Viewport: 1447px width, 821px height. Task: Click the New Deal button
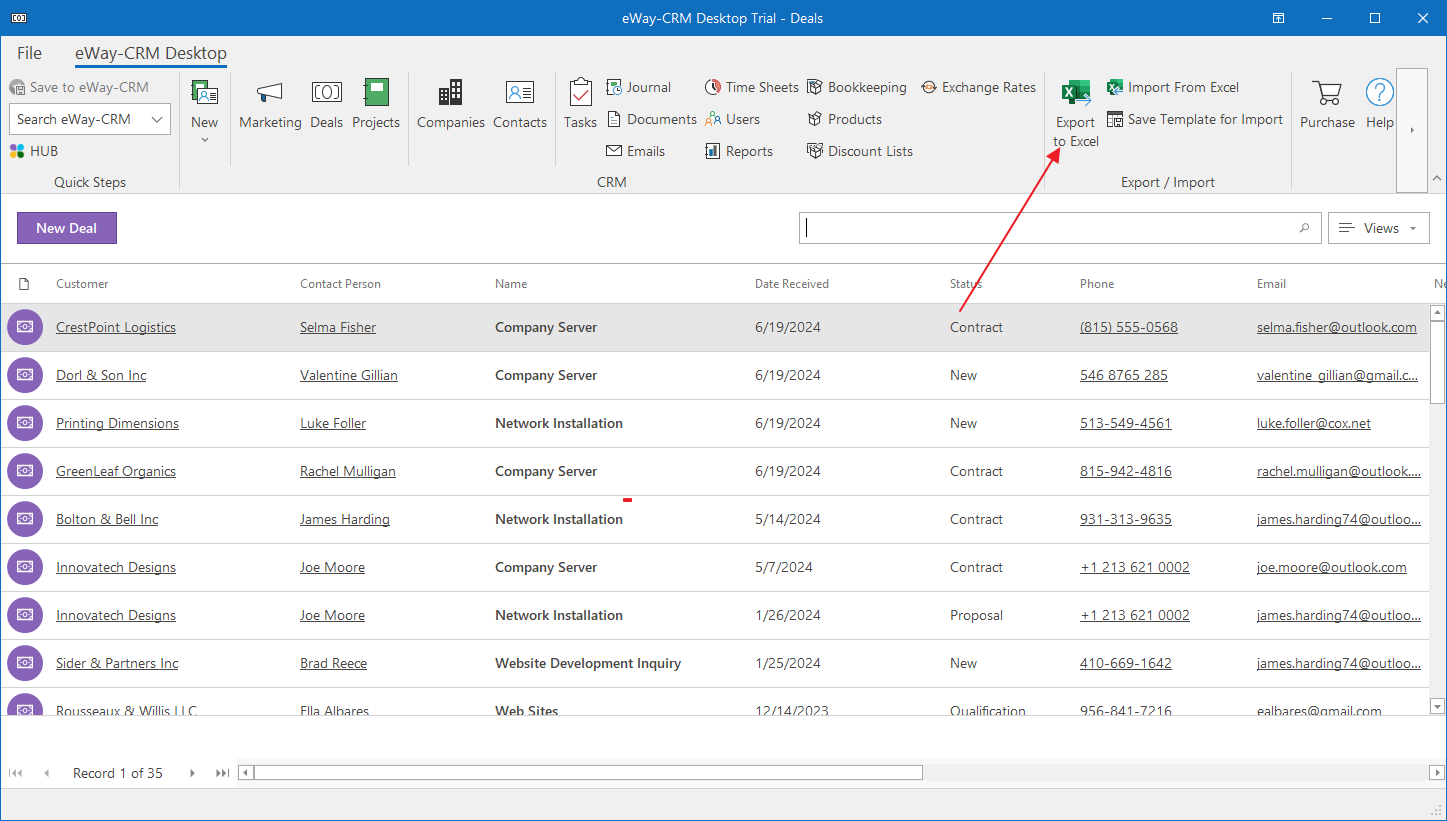(x=67, y=228)
